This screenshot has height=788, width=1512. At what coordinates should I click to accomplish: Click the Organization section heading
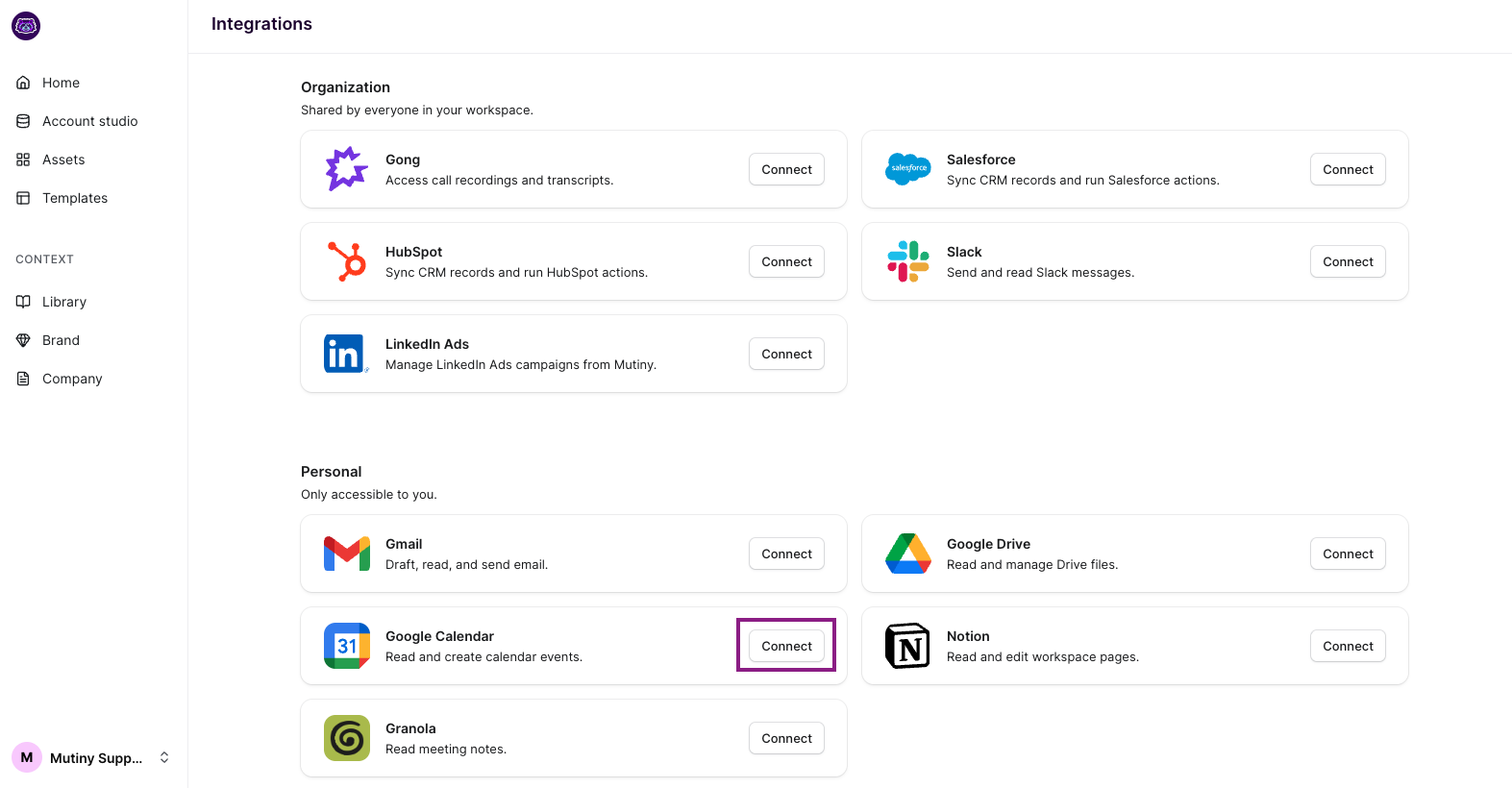(345, 87)
